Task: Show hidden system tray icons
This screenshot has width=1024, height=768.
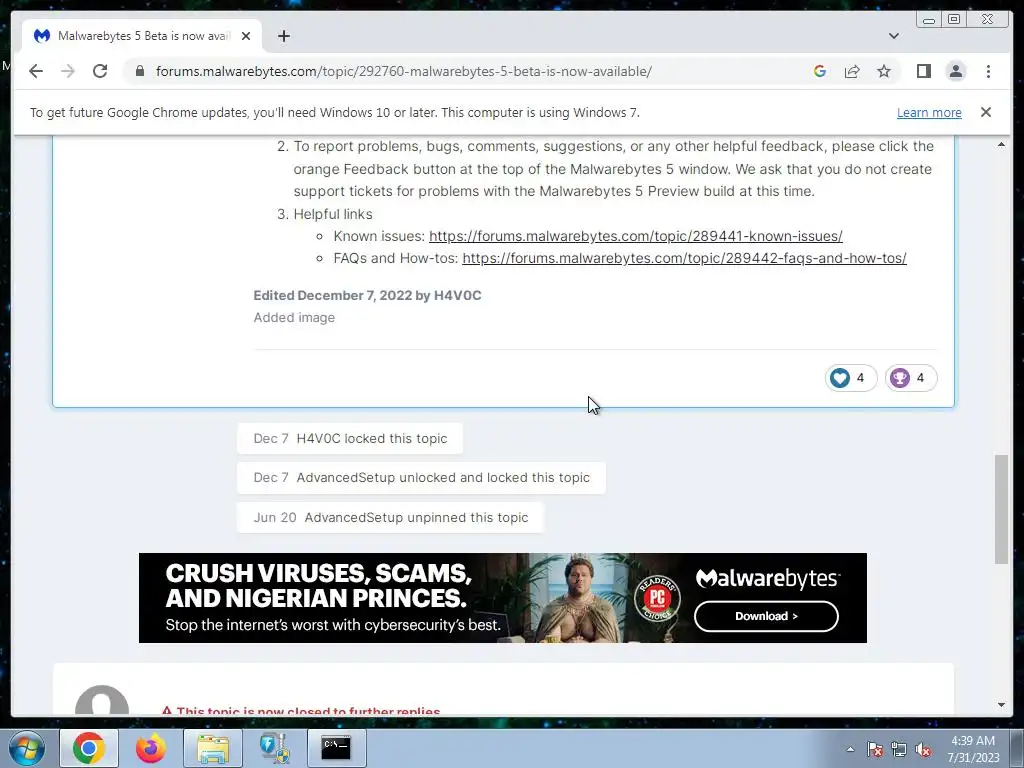Action: [850, 749]
